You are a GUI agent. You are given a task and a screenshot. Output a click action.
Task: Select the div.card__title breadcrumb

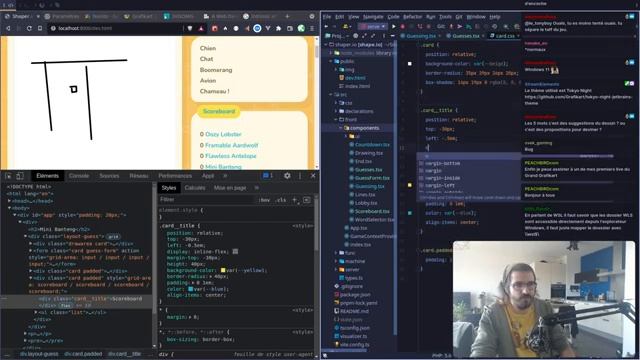(x=124, y=354)
